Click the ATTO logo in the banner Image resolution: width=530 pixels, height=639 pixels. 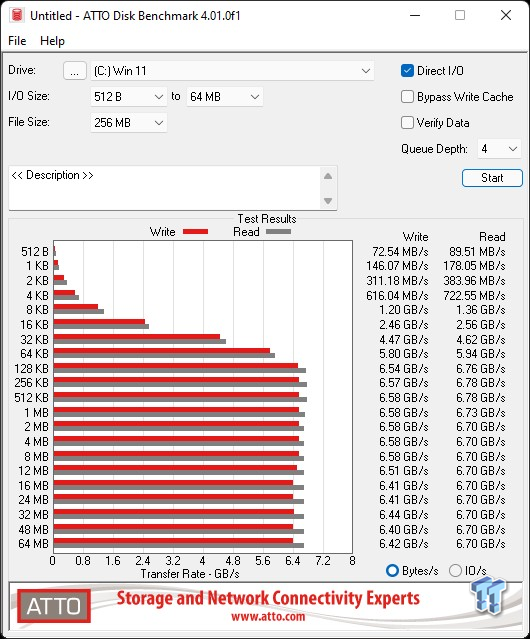[54, 606]
